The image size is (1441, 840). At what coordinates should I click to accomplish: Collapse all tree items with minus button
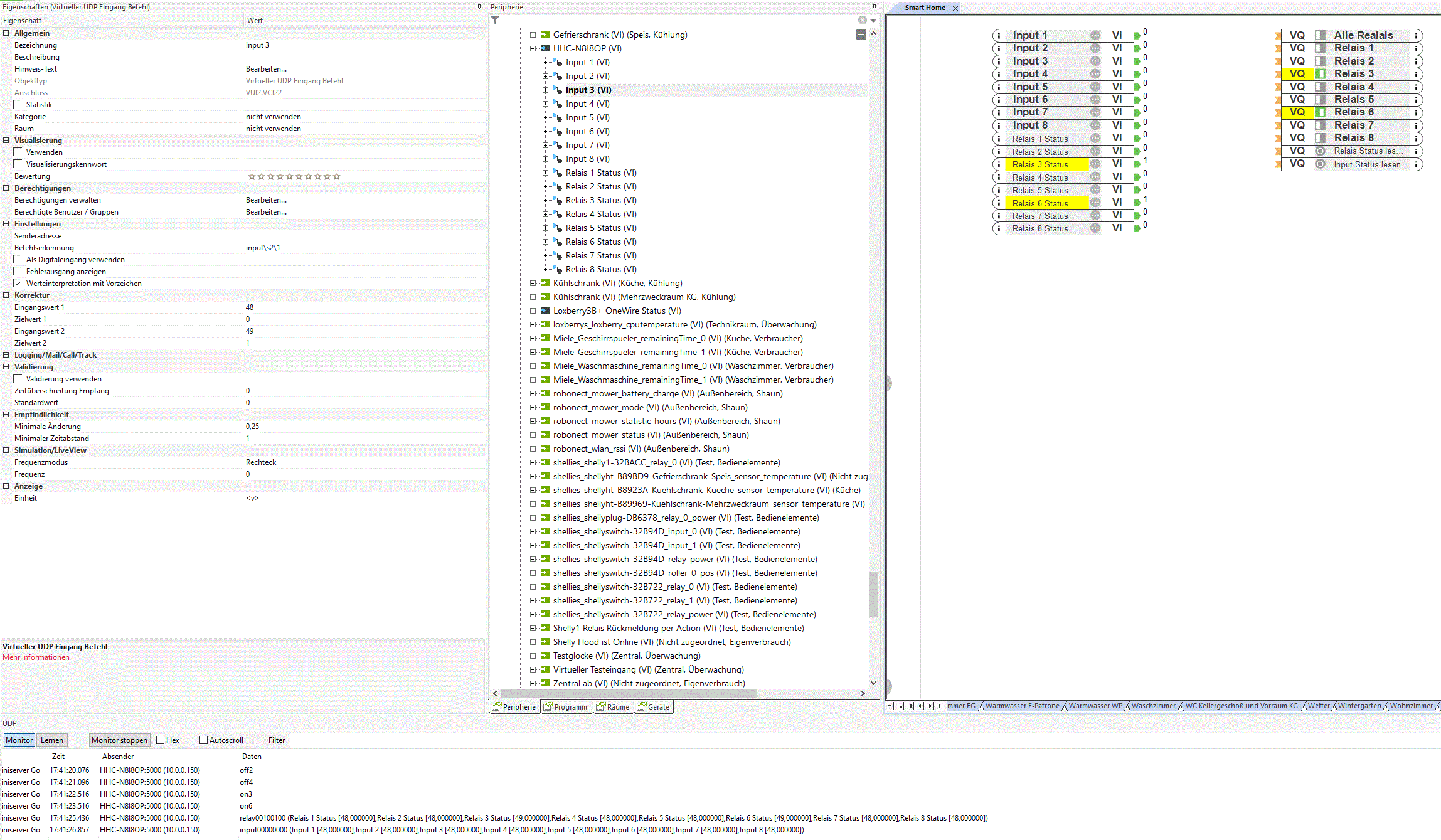coord(861,35)
